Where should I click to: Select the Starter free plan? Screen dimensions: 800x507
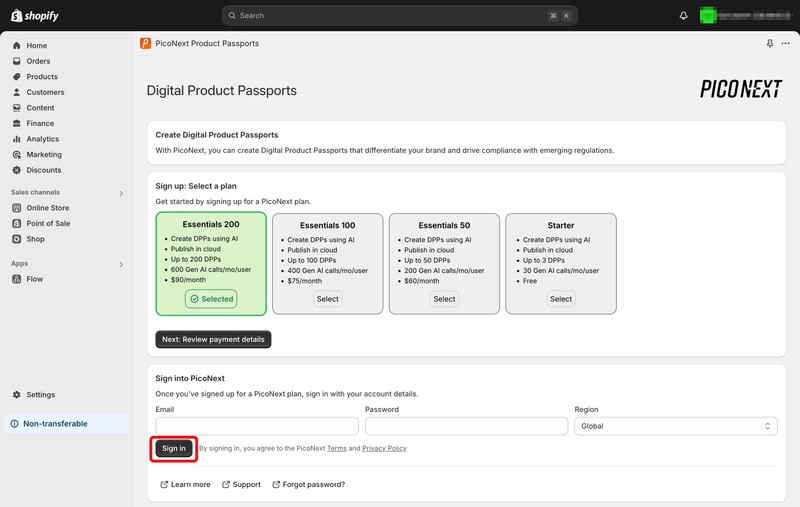pos(561,299)
